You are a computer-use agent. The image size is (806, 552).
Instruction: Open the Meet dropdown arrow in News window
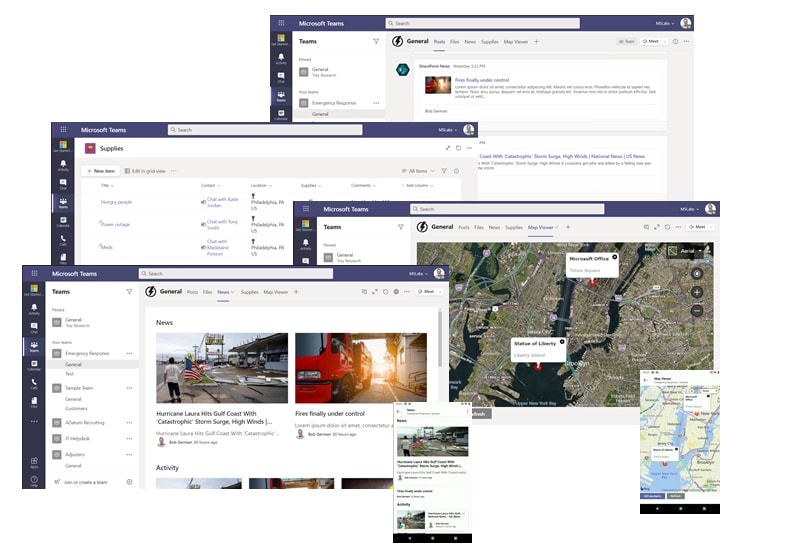pos(439,291)
